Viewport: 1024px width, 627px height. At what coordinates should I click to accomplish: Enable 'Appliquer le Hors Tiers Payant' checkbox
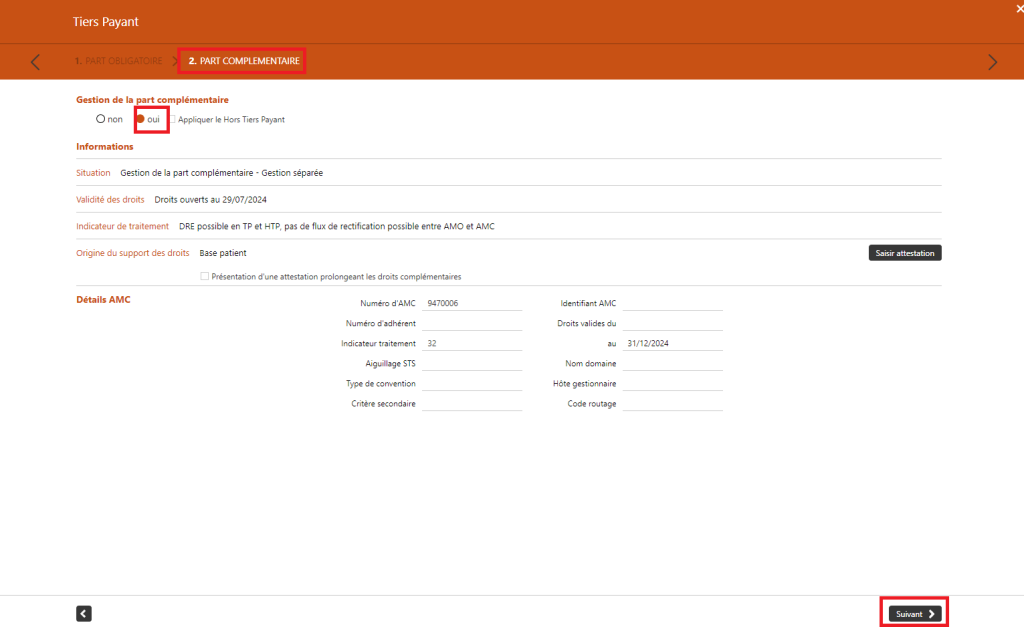[x=172, y=119]
